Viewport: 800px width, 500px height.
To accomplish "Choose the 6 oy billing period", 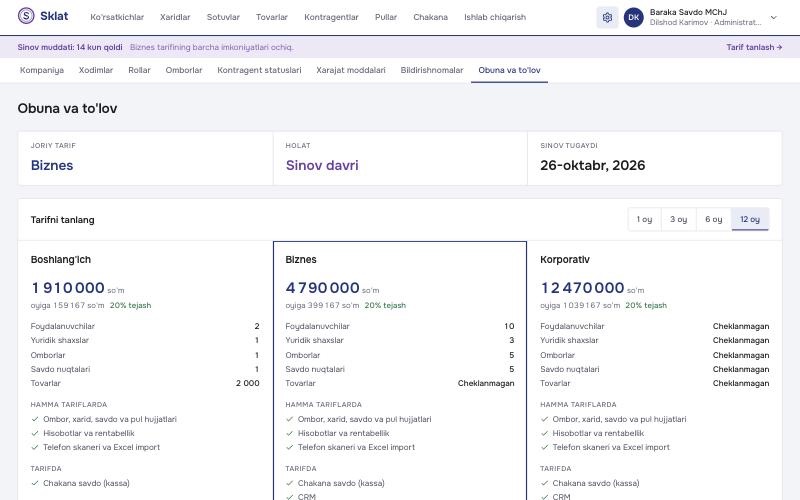I will [x=714, y=219].
